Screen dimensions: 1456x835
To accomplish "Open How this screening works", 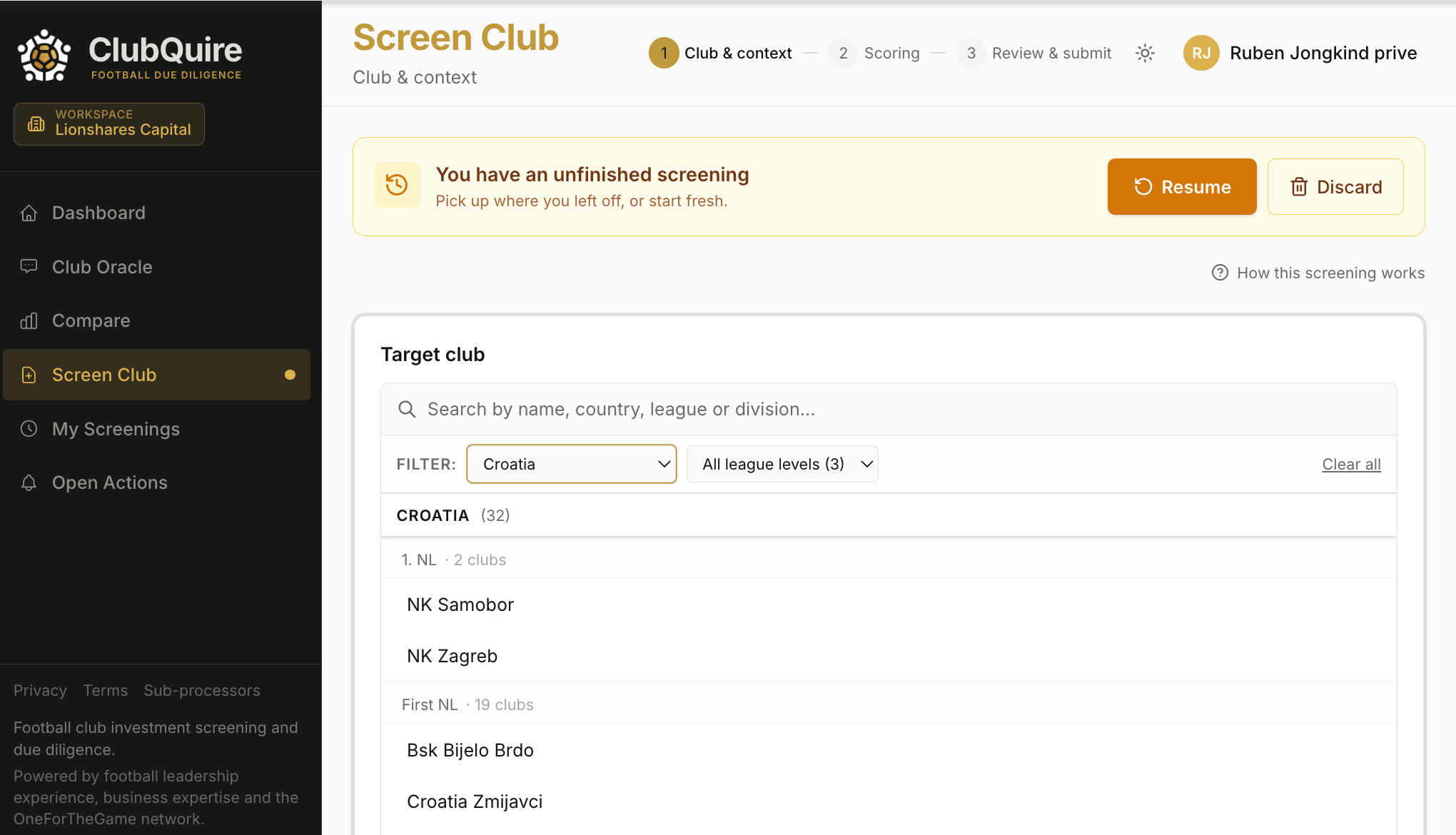I will tap(1318, 273).
